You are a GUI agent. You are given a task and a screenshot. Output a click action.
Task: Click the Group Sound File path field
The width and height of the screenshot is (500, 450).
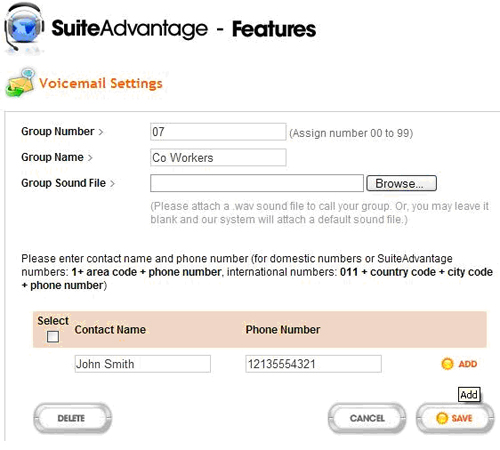257,183
